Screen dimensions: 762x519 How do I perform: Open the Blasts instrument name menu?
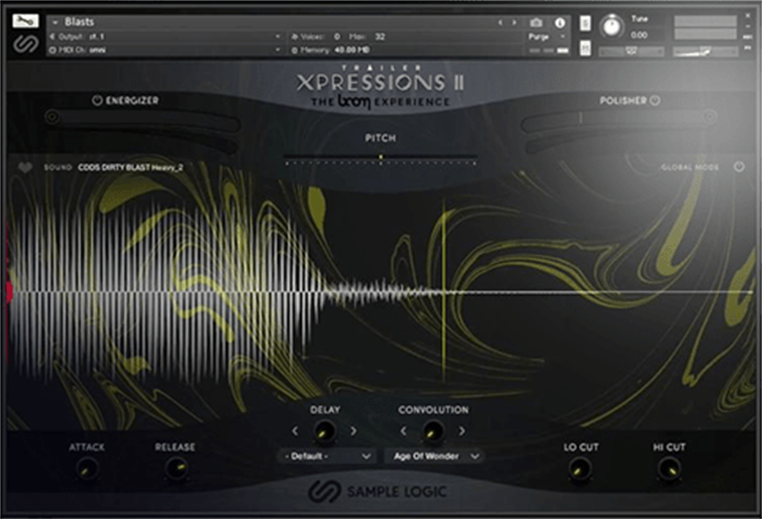pyautogui.click(x=150, y=21)
